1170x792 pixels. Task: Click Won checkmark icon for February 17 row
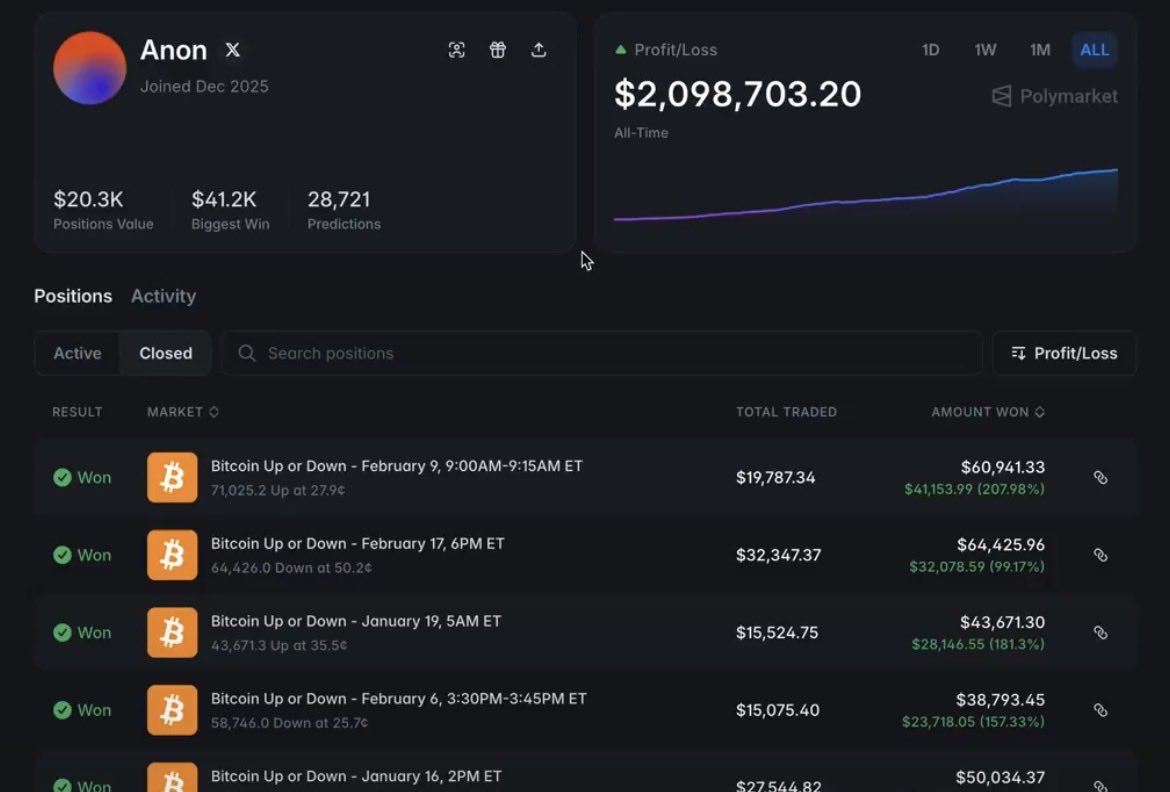pos(63,555)
